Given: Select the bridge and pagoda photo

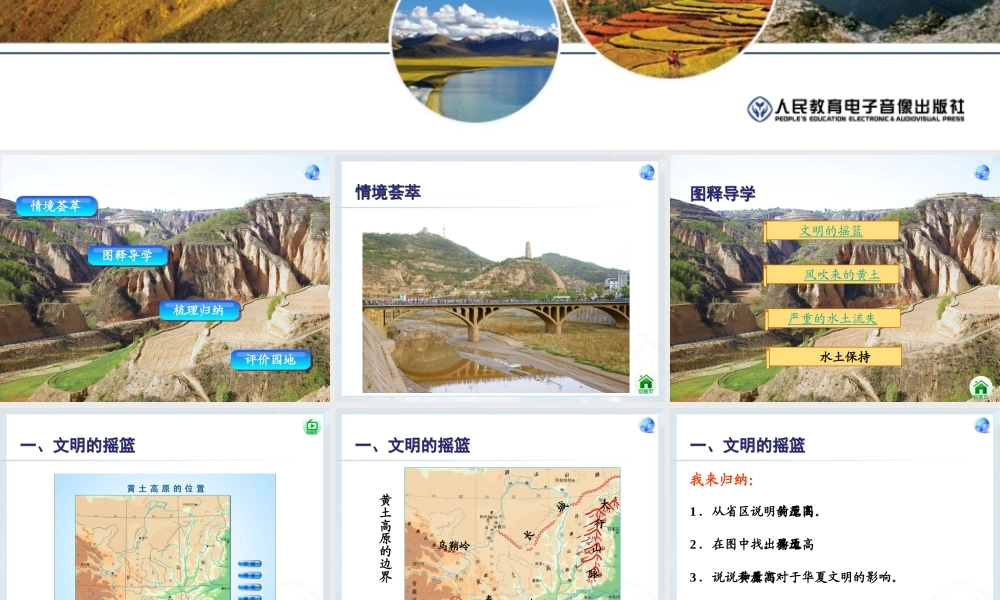Looking at the screenshot, I should [x=496, y=310].
